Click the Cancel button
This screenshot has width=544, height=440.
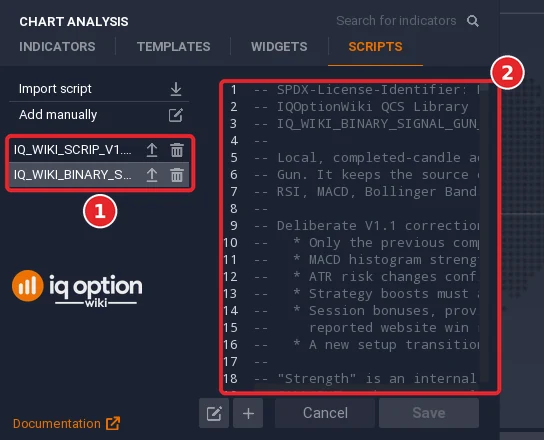[325, 413]
